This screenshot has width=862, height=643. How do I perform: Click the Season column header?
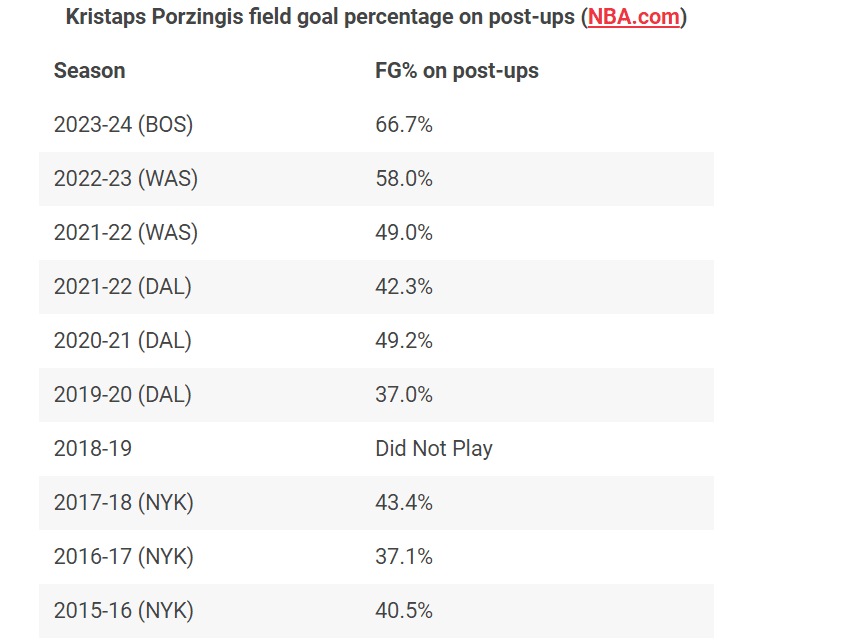90,71
